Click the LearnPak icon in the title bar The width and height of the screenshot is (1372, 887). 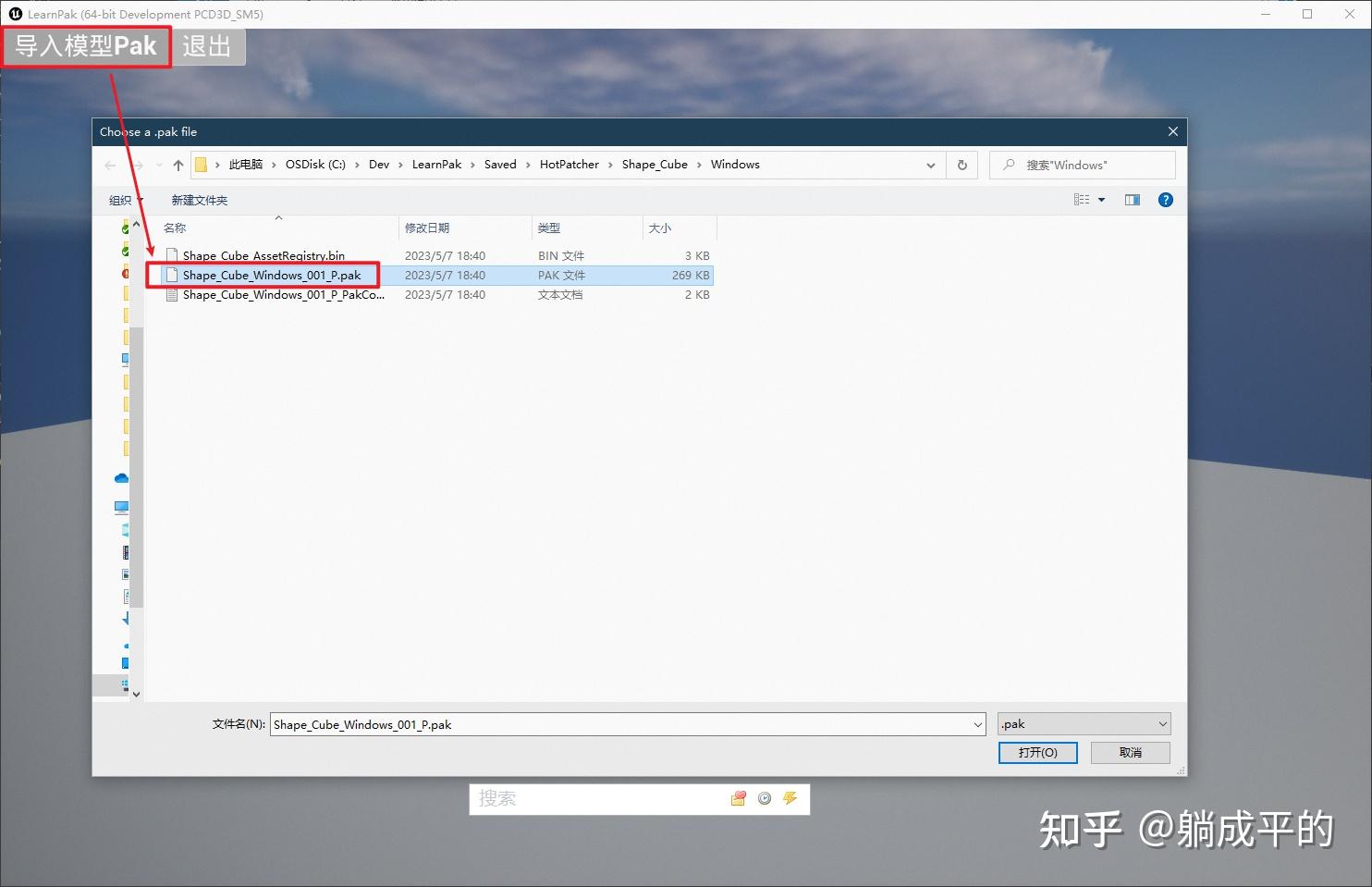[14, 14]
